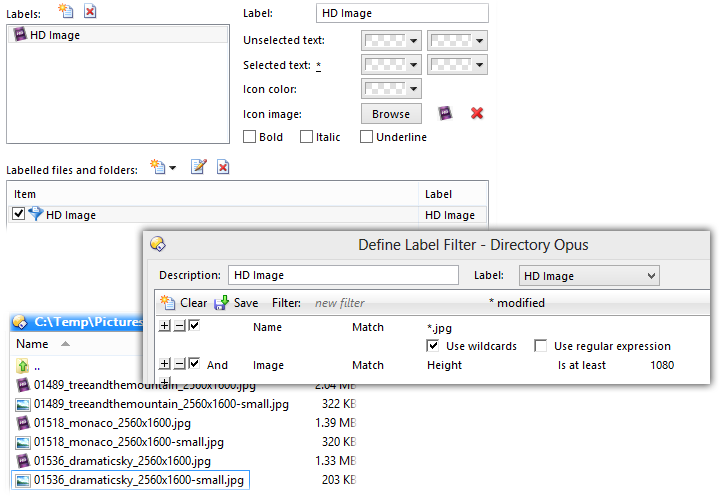Viewport: 723px width, 499px height.
Task: Click the Clear filter toolbar icon
Action: (168, 303)
